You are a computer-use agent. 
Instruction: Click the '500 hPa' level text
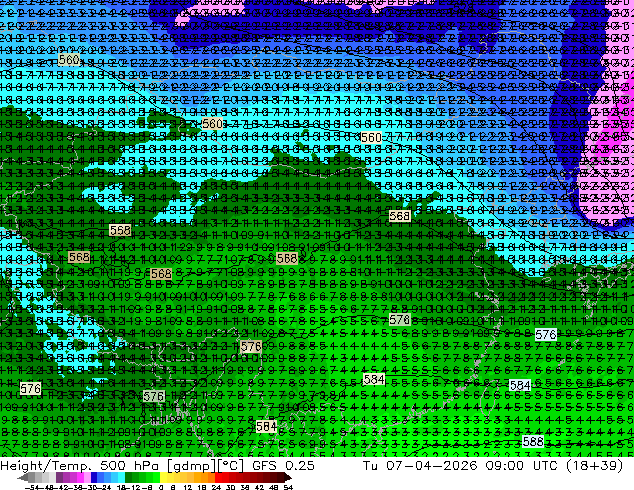coord(129,466)
